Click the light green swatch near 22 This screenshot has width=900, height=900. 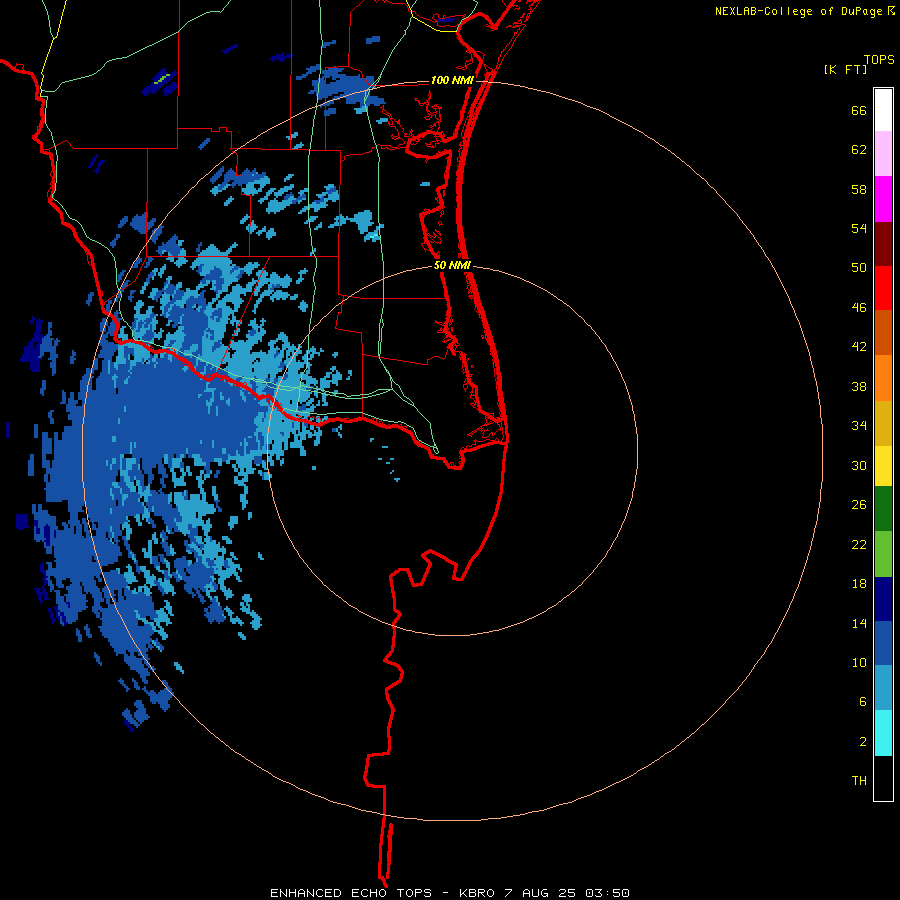(x=883, y=554)
